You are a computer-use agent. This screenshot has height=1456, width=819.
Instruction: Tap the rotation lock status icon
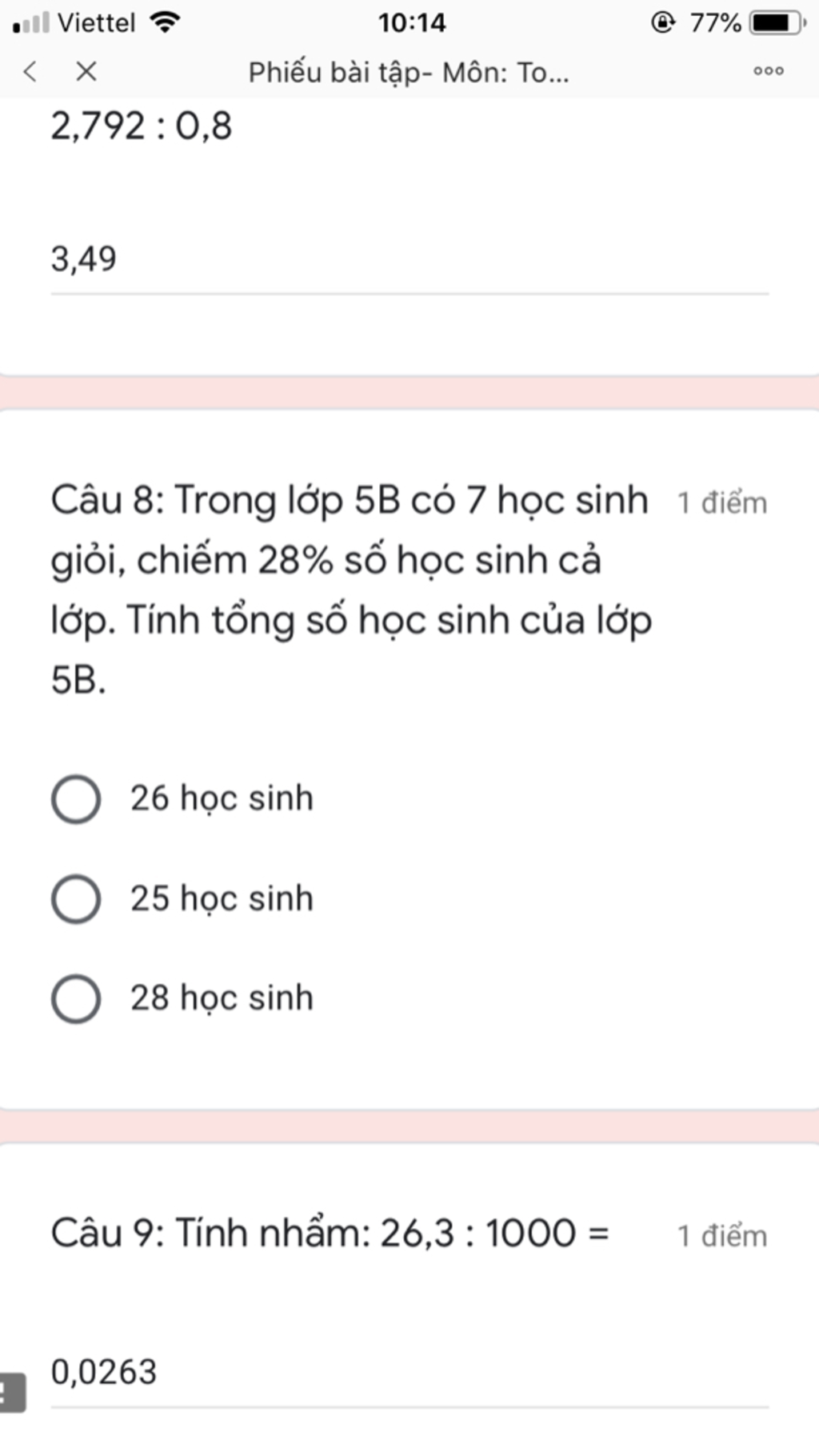click(663, 22)
